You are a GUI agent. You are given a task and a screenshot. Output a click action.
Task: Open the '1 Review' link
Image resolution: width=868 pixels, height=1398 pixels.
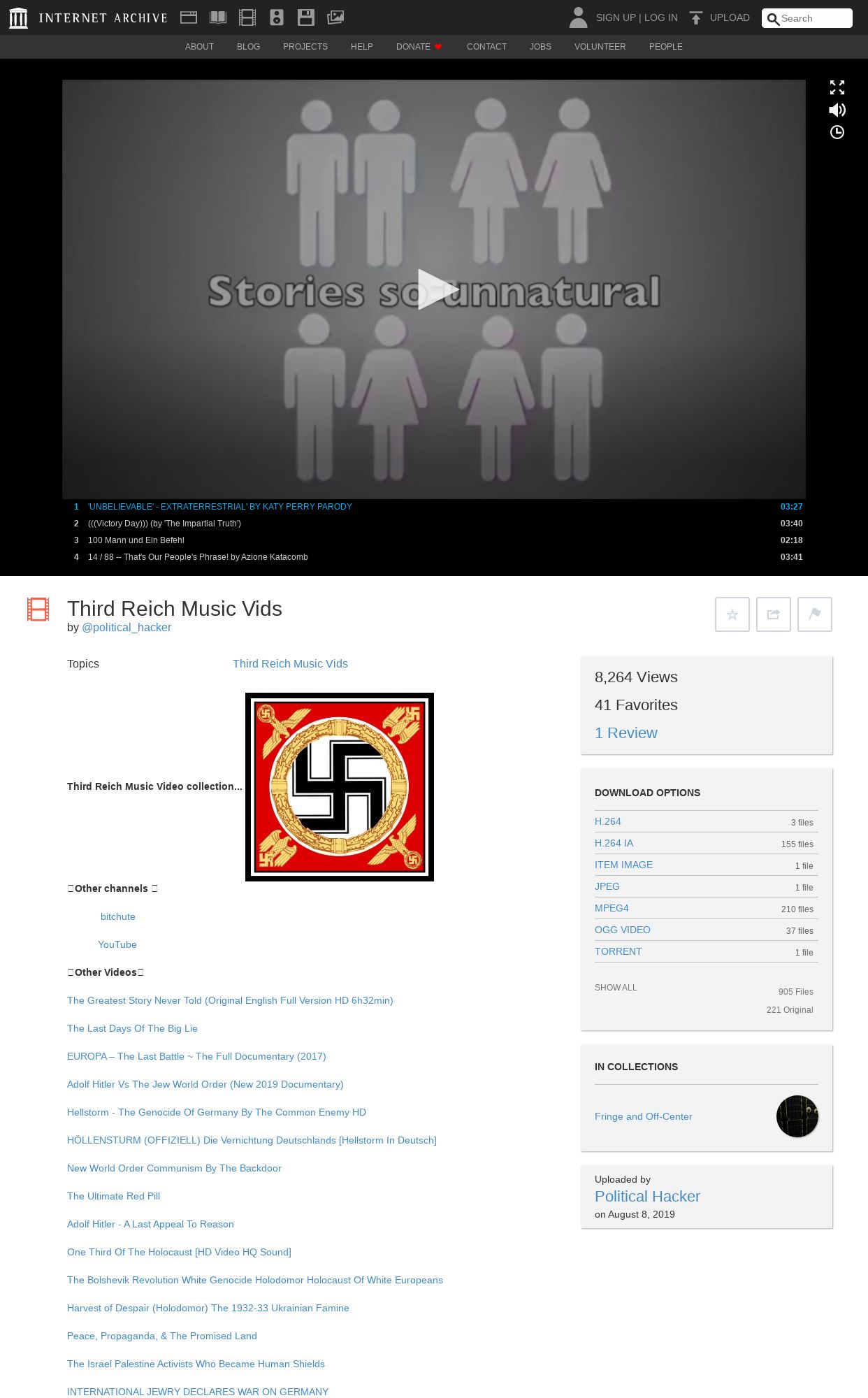pos(626,733)
